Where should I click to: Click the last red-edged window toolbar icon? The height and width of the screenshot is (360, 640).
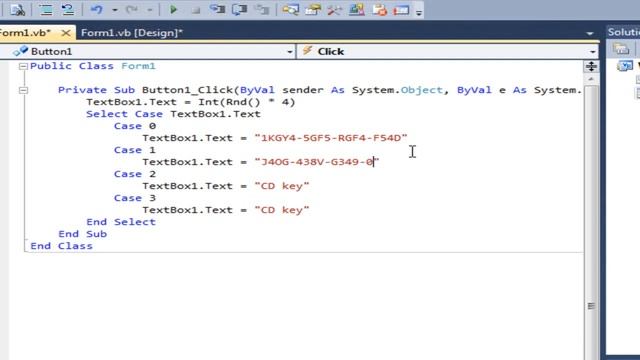tap(401, 10)
